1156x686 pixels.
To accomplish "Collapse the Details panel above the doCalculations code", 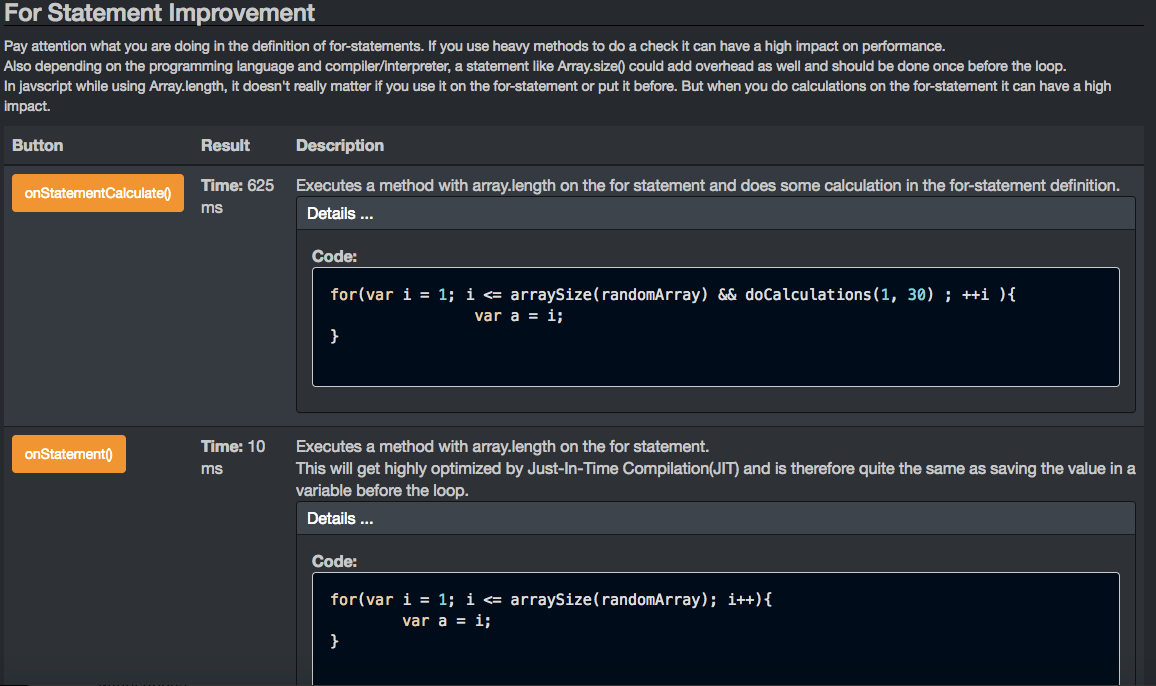I will point(340,214).
